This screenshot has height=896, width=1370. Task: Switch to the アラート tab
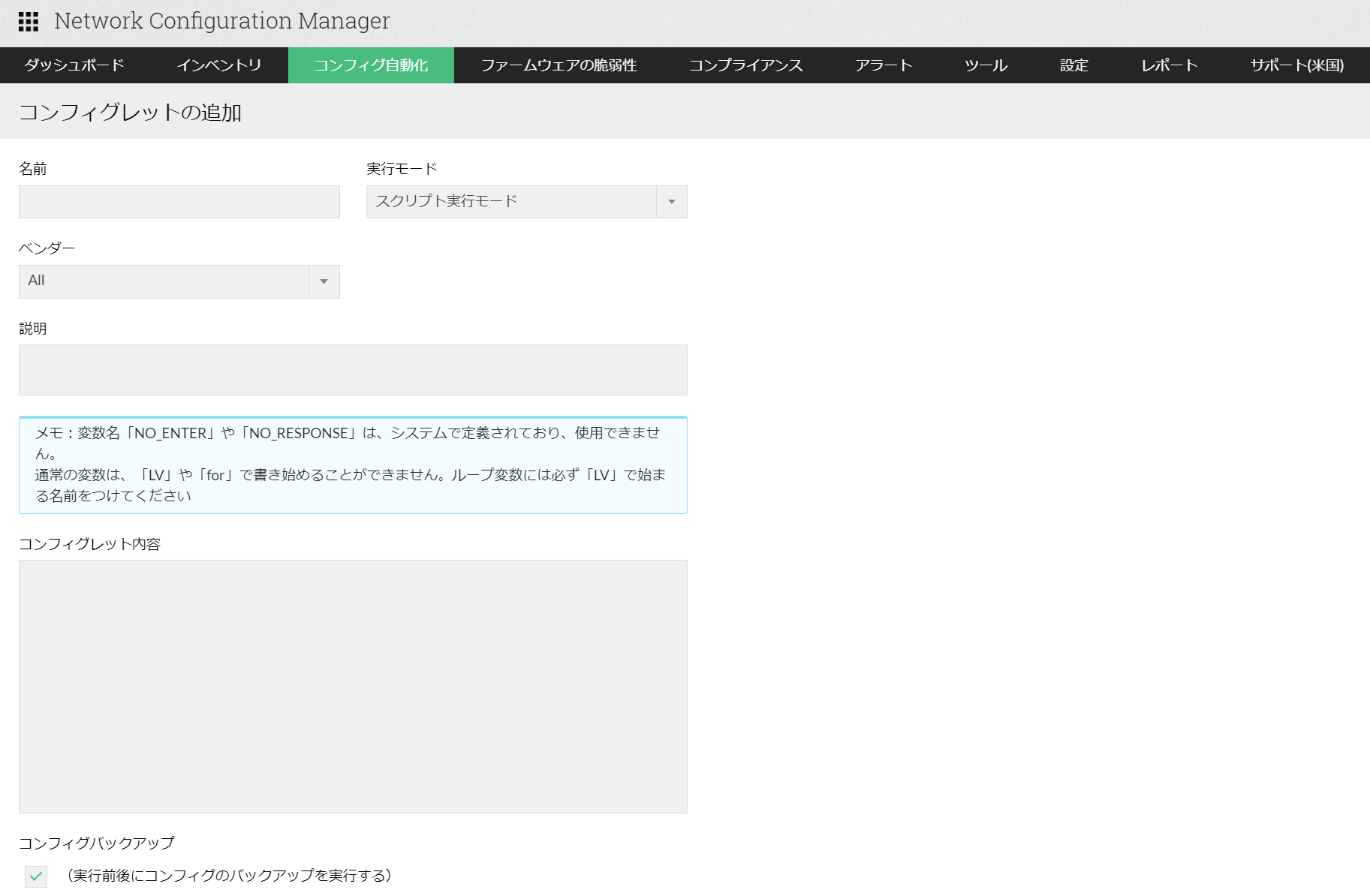point(884,65)
